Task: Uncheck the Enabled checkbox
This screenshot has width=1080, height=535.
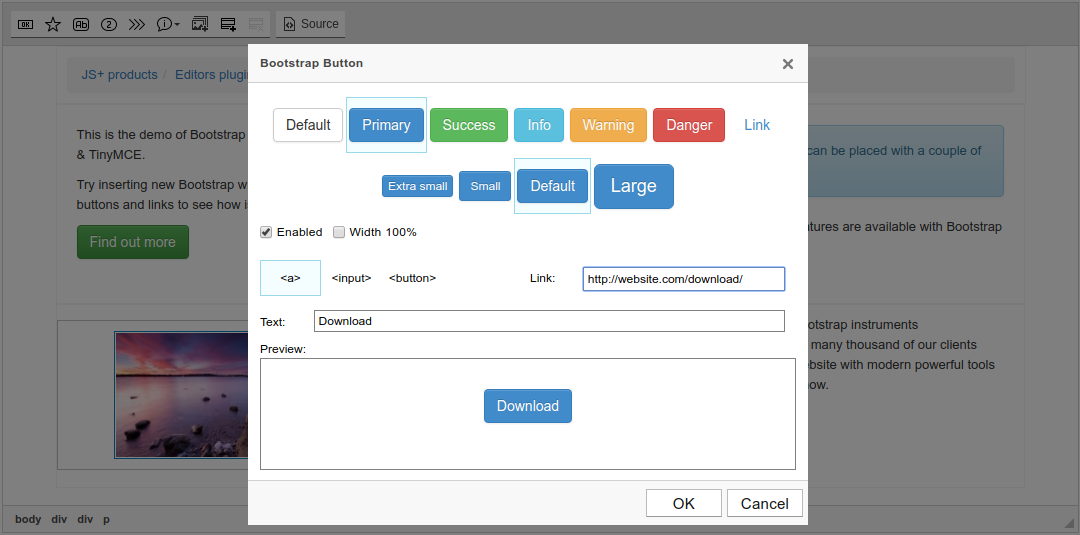Action: (x=266, y=232)
